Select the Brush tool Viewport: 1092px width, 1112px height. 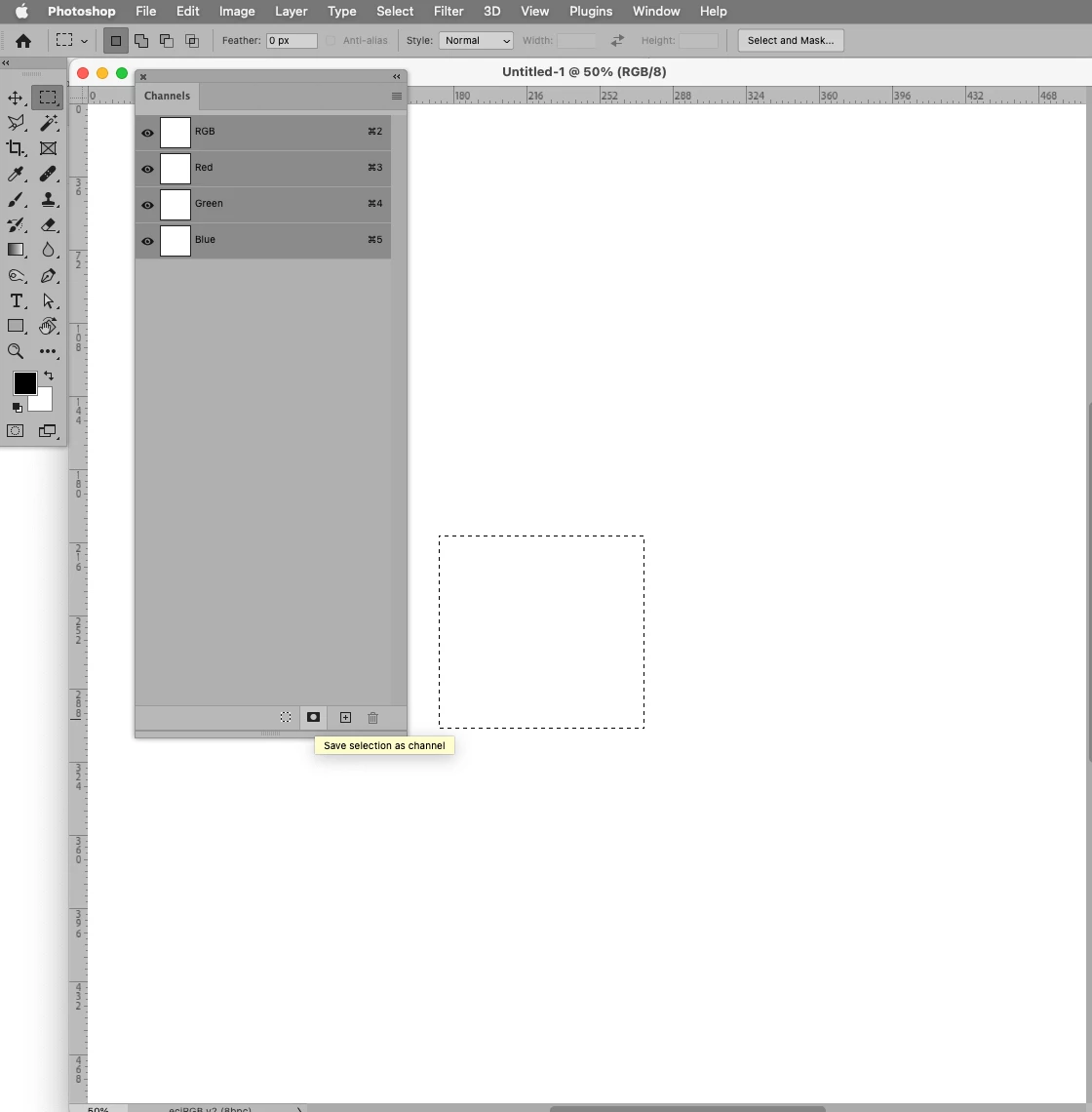(x=16, y=199)
